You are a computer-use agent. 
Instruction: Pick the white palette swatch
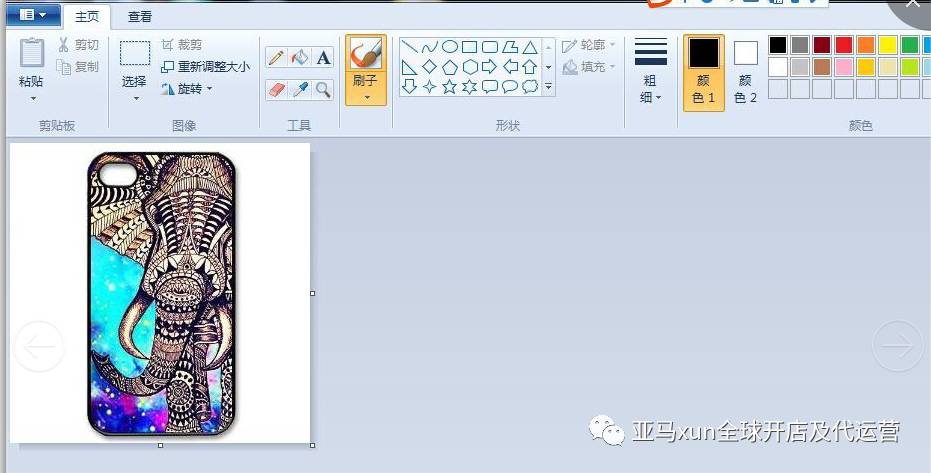778,66
